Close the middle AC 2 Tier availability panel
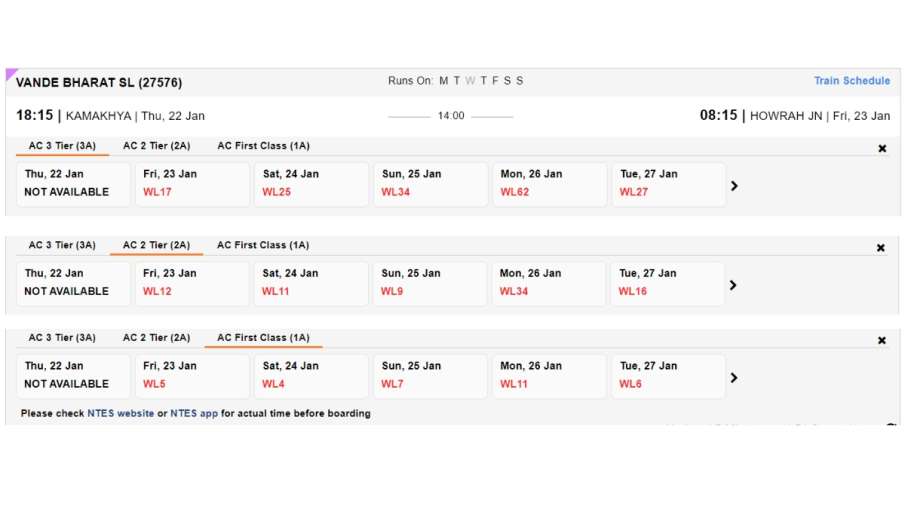 (x=881, y=248)
